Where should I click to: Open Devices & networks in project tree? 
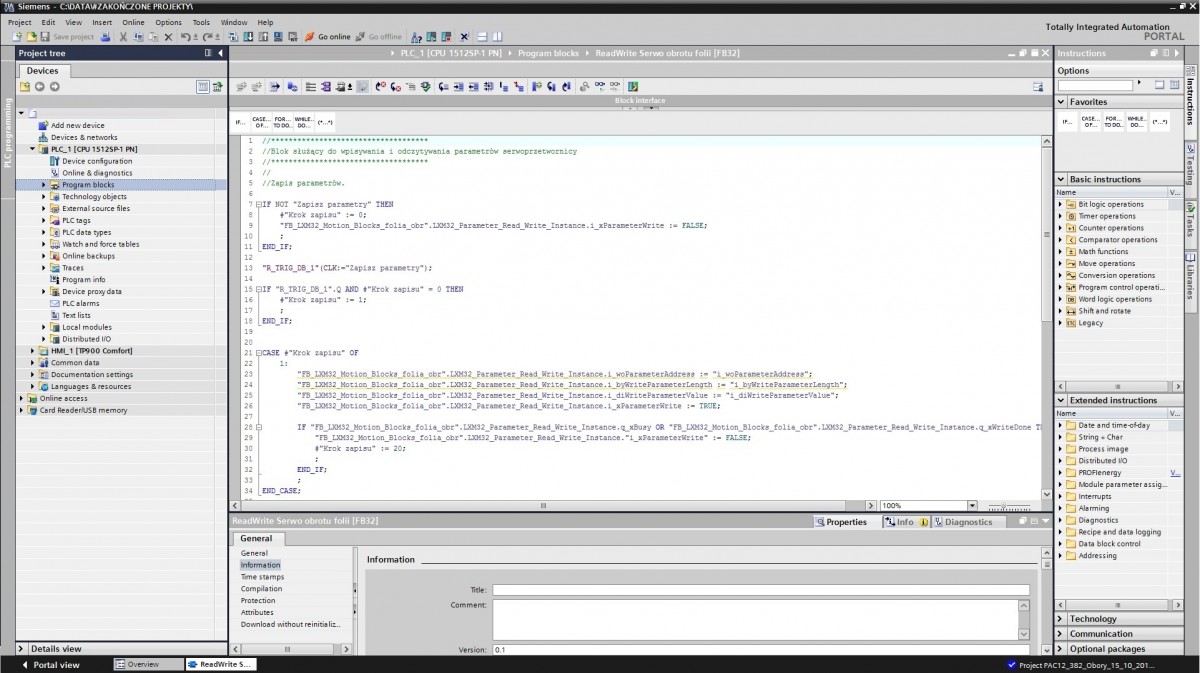click(x=83, y=138)
